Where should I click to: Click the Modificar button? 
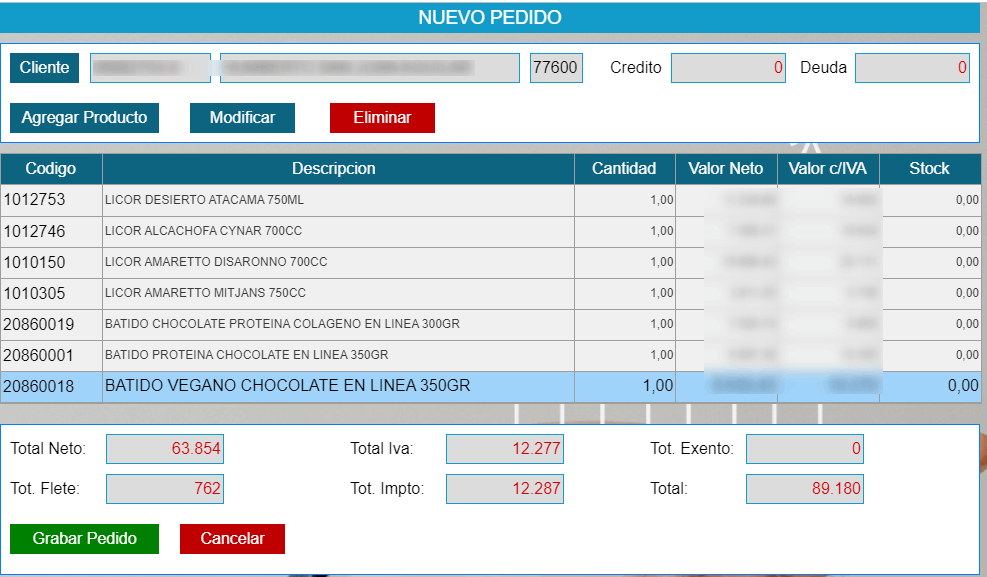(x=242, y=118)
